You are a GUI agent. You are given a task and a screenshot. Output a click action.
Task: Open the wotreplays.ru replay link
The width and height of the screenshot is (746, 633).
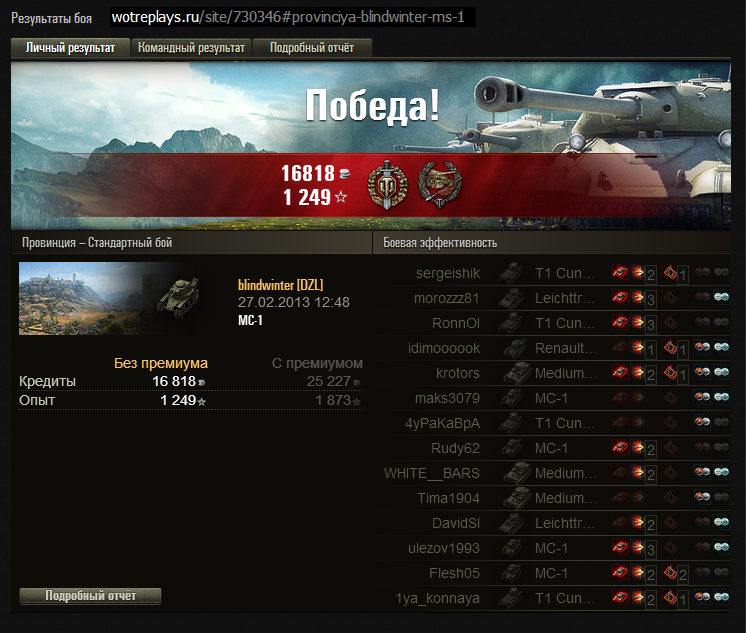(x=287, y=17)
